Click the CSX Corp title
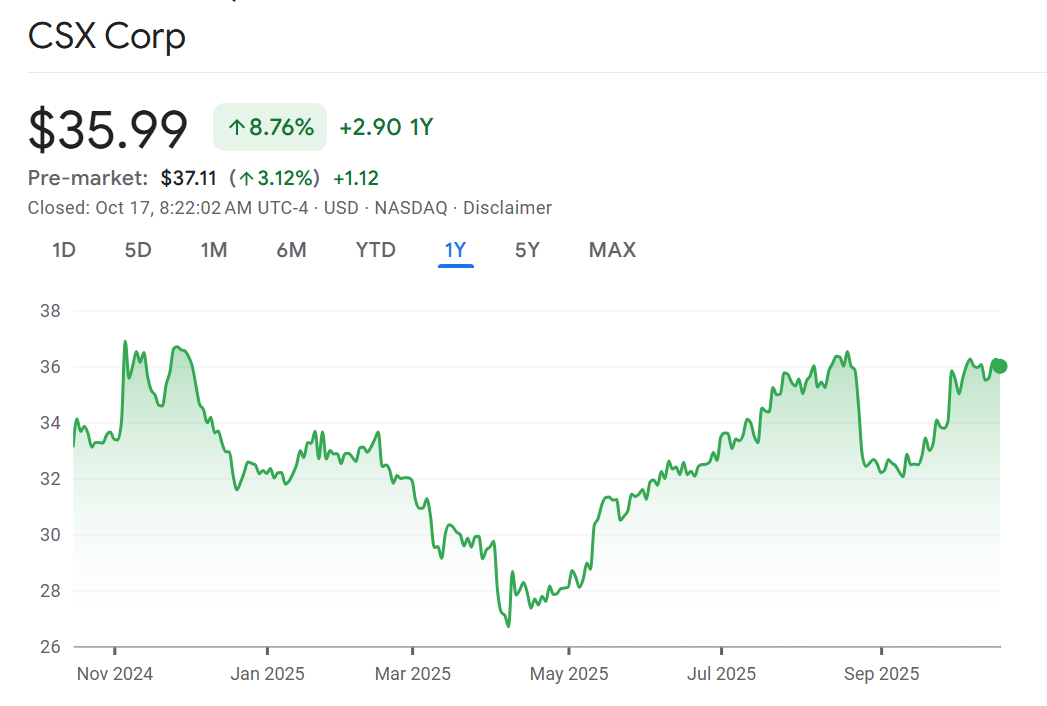 coord(107,37)
